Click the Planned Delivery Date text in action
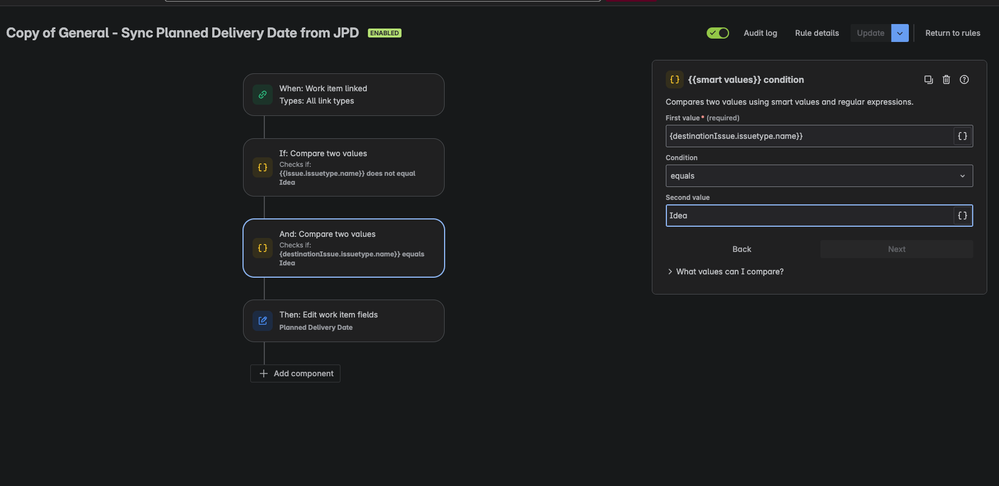The image size is (999, 486). 316,327
